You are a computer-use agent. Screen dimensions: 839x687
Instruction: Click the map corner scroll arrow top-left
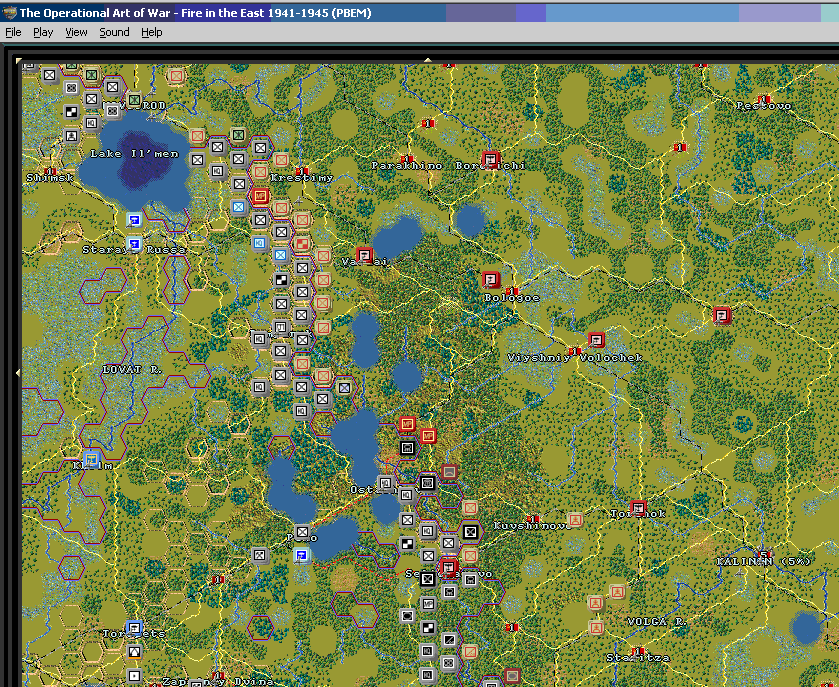(x=18, y=61)
